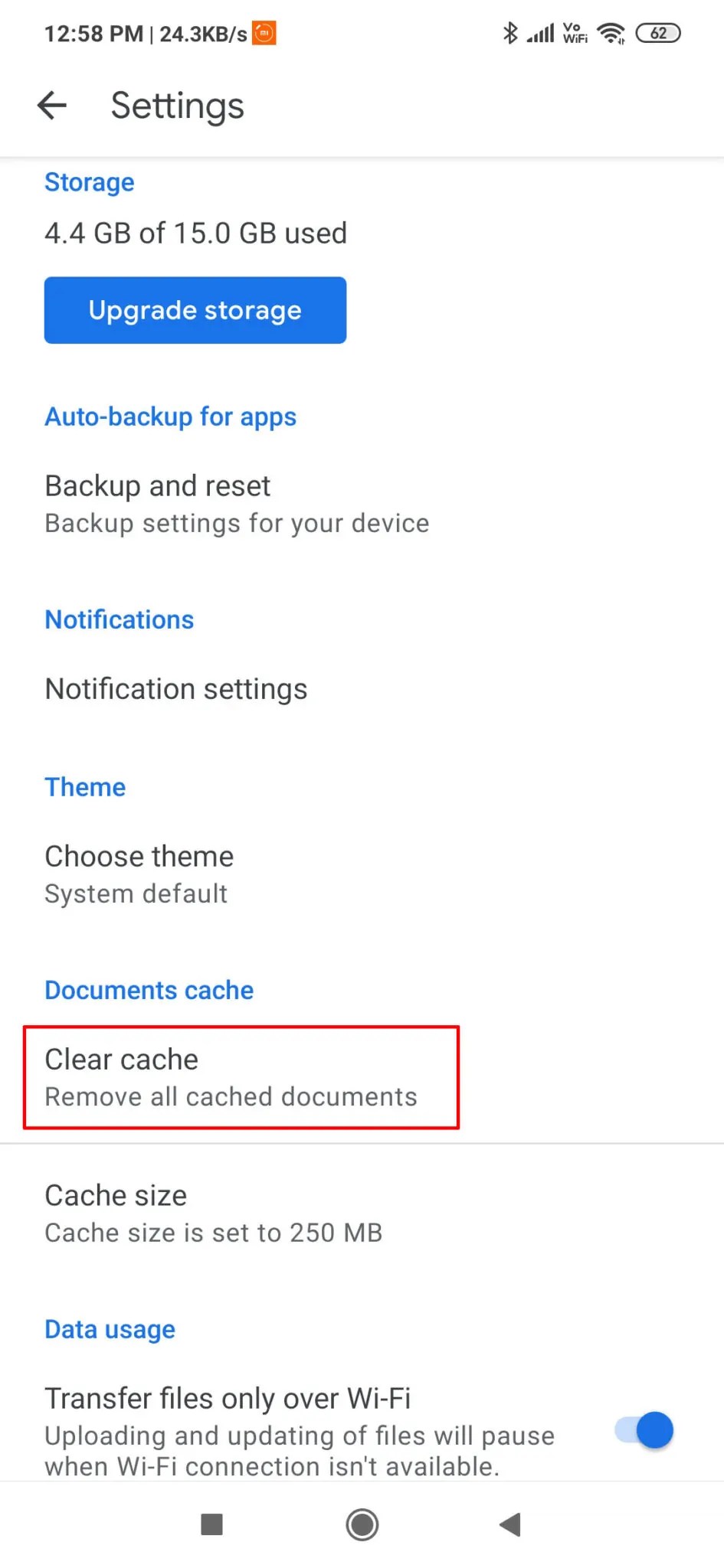Tap the orange Mi notification icon

263,33
